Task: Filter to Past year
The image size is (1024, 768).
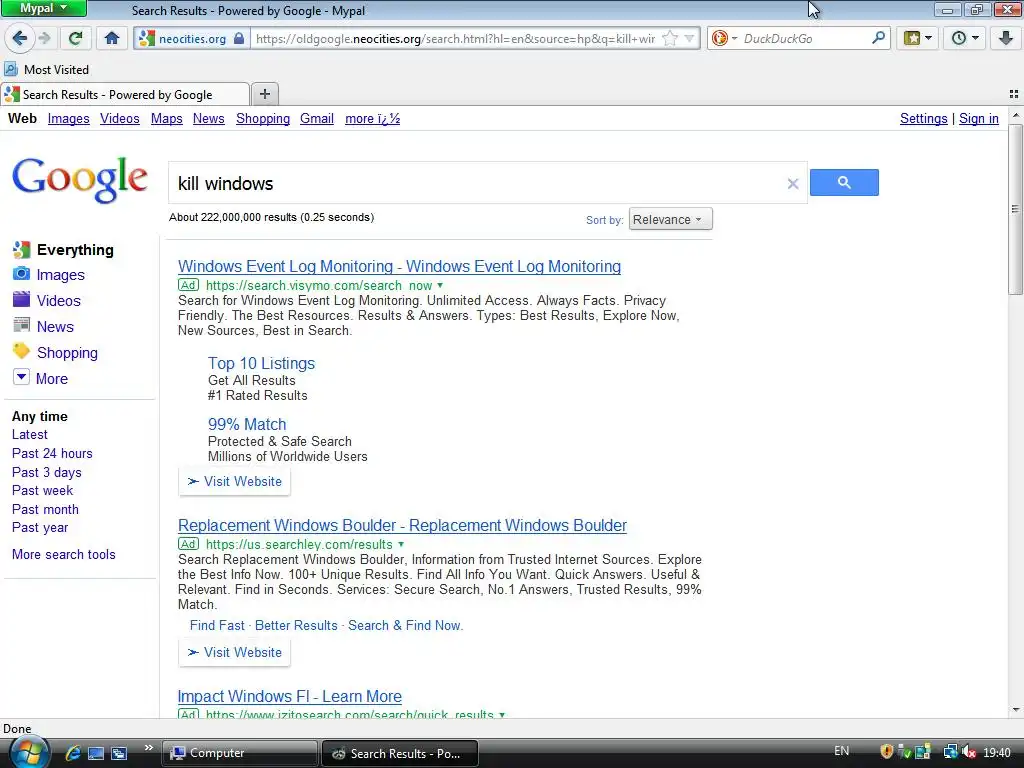Action: [40, 527]
